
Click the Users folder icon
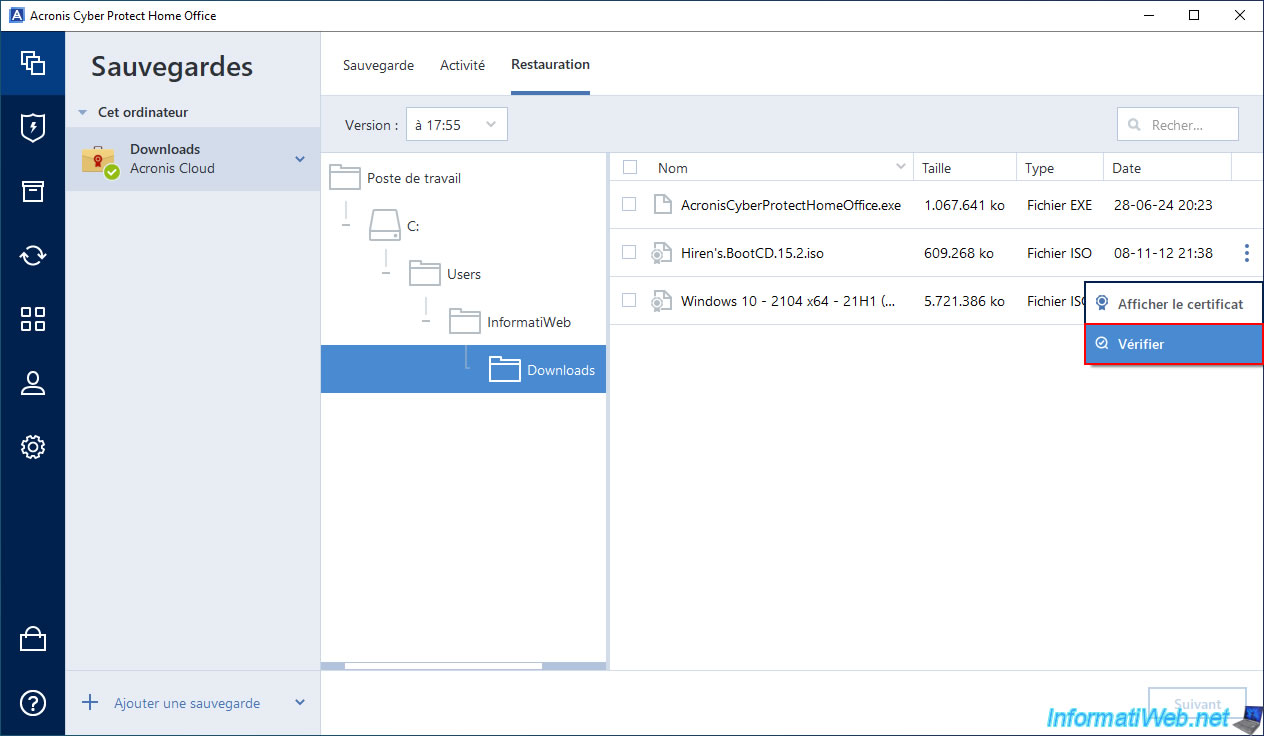425,274
